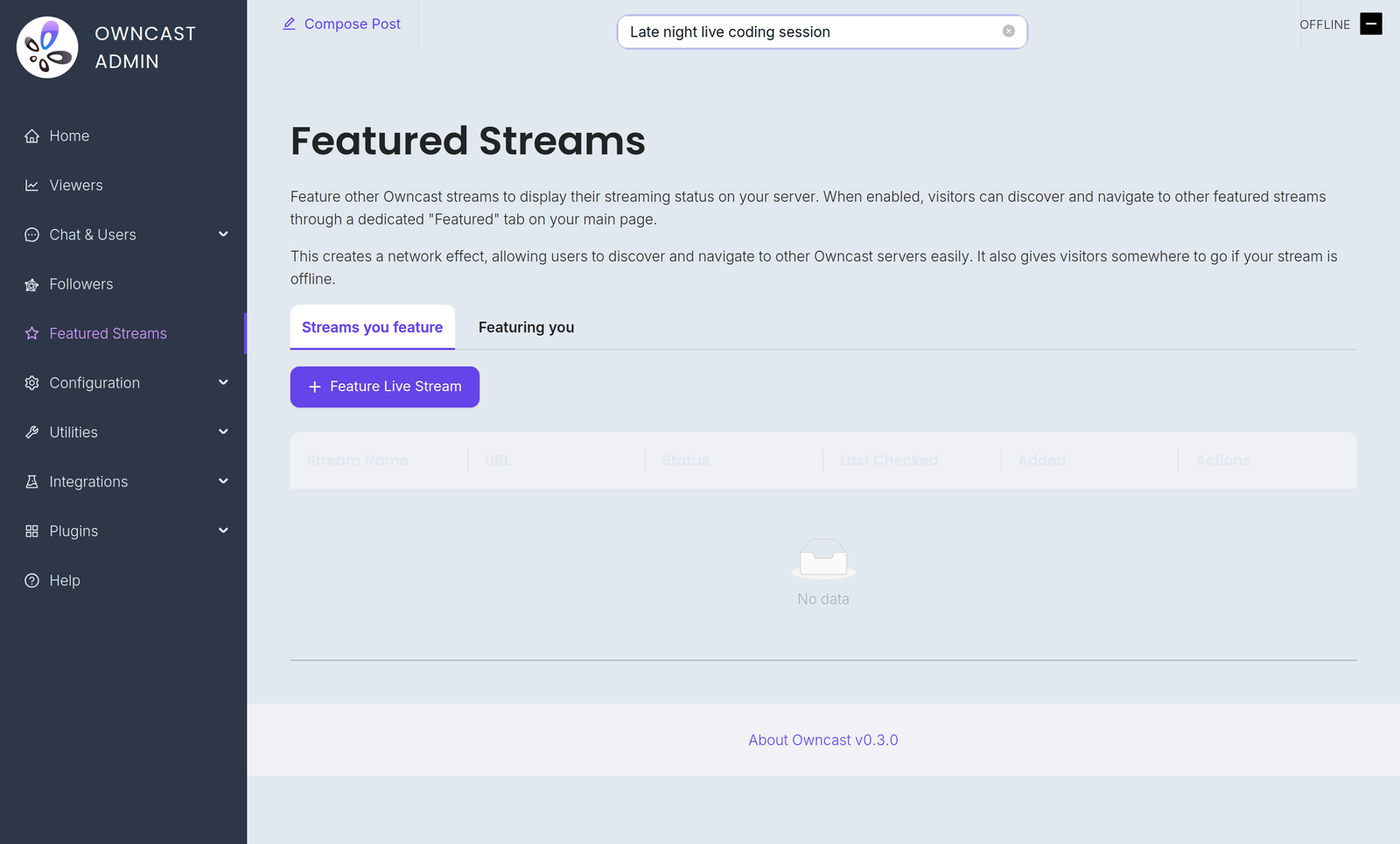Screen dimensions: 1400x844
Task: Click the OWNCAST ADMIN title
Action: (145, 47)
